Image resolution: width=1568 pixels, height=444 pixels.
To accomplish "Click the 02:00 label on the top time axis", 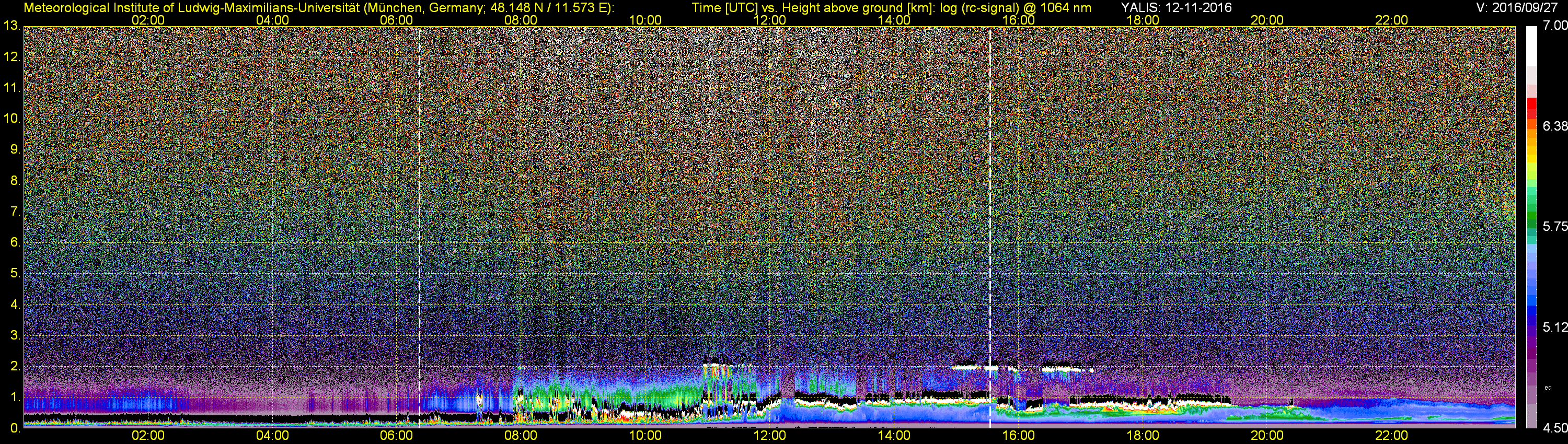I will pyautogui.click(x=148, y=20).
